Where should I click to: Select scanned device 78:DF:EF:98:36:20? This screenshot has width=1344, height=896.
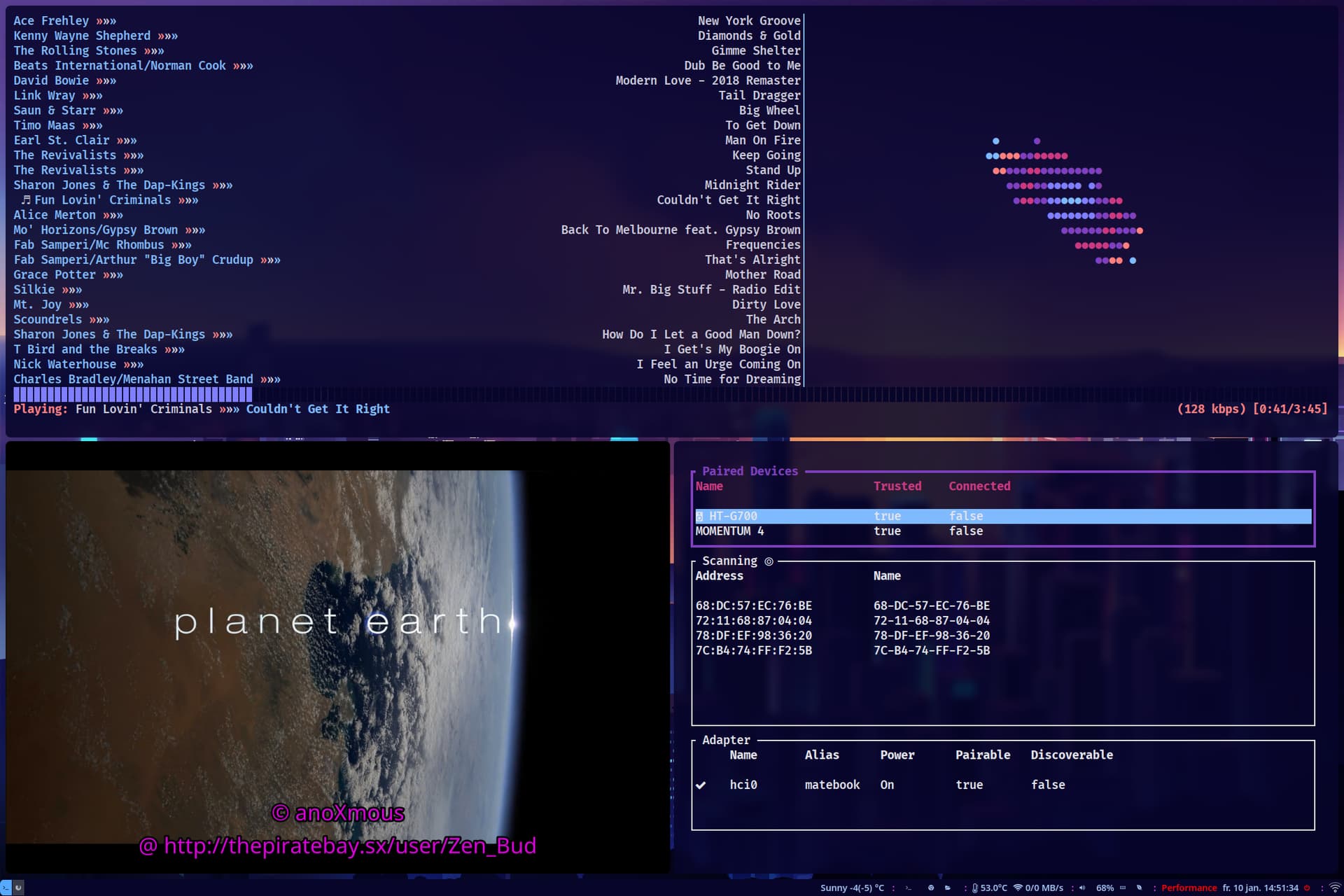coord(1003,636)
